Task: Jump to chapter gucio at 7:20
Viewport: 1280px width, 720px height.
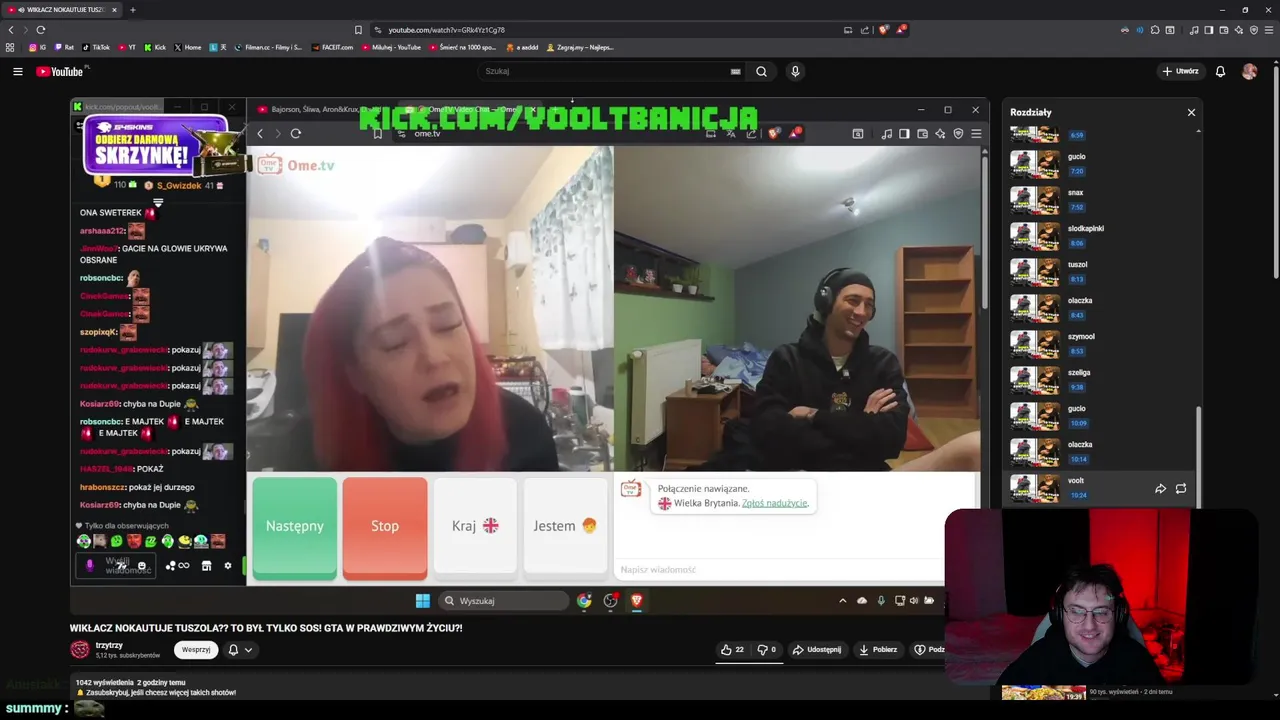Action: click(x=1100, y=164)
